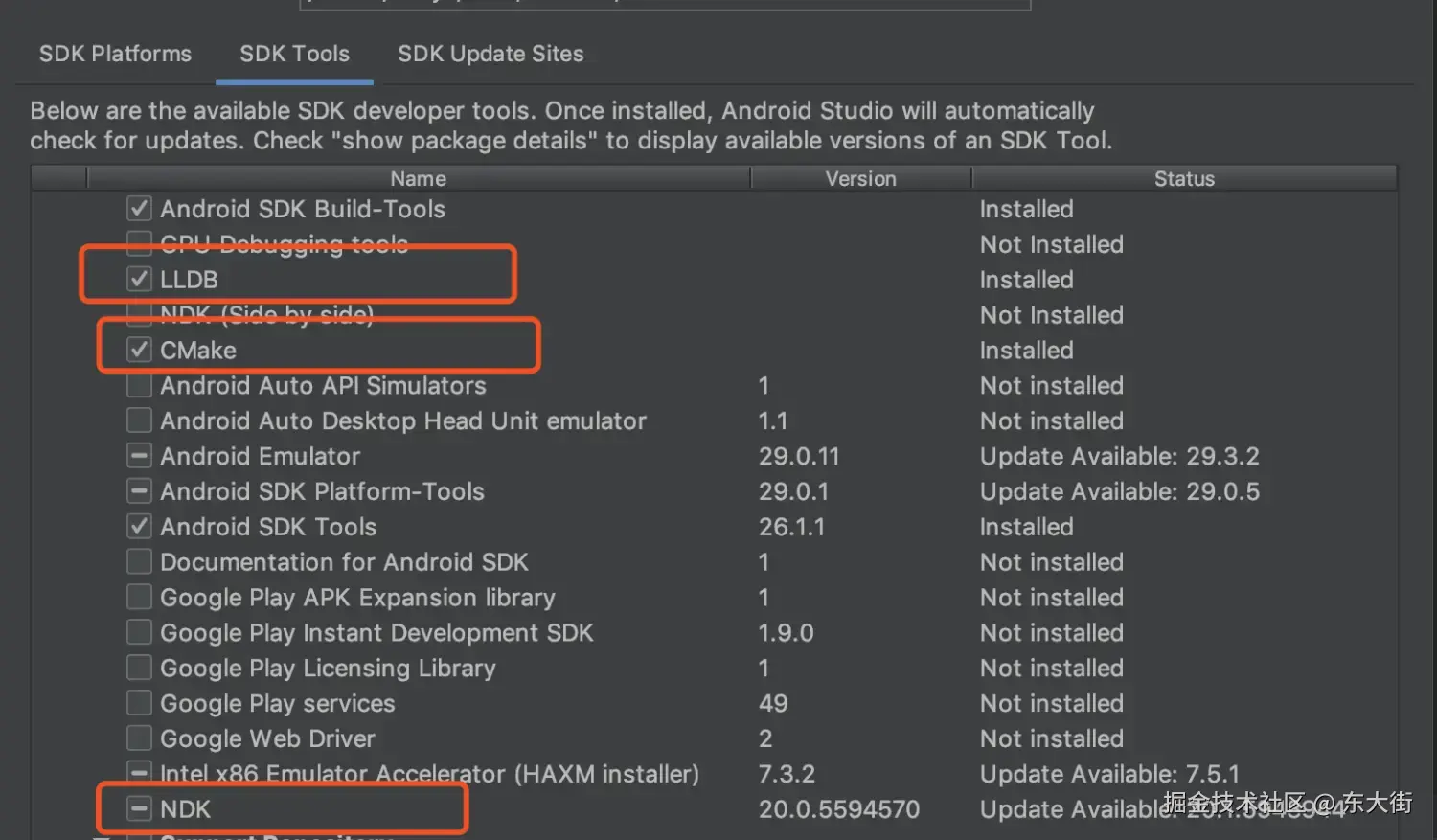Uncheck Android SDK Build-Tools checkbox
The height and width of the screenshot is (840, 1437).
tap(140, 209)
